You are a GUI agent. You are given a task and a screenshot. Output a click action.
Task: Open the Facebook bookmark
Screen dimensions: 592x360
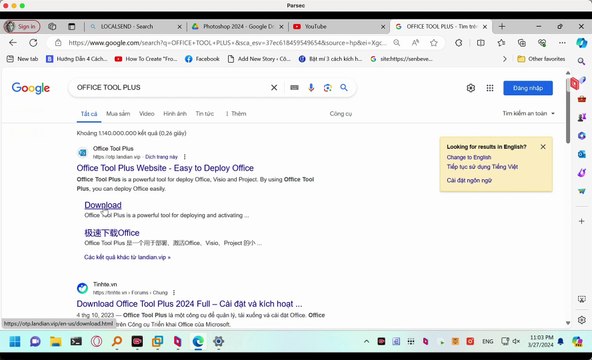pos(202,59)
